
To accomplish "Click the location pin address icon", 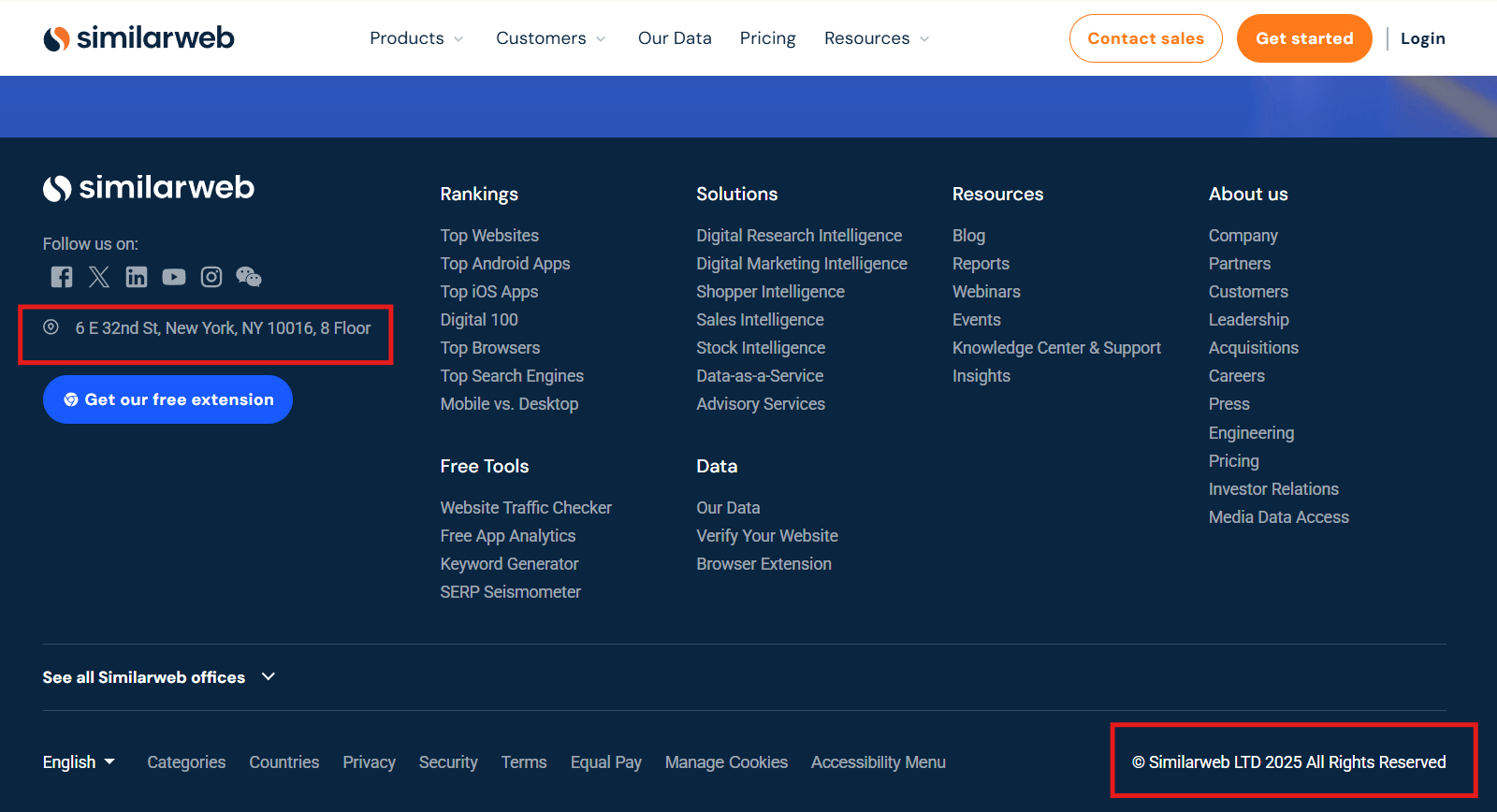I will [51, 327].
